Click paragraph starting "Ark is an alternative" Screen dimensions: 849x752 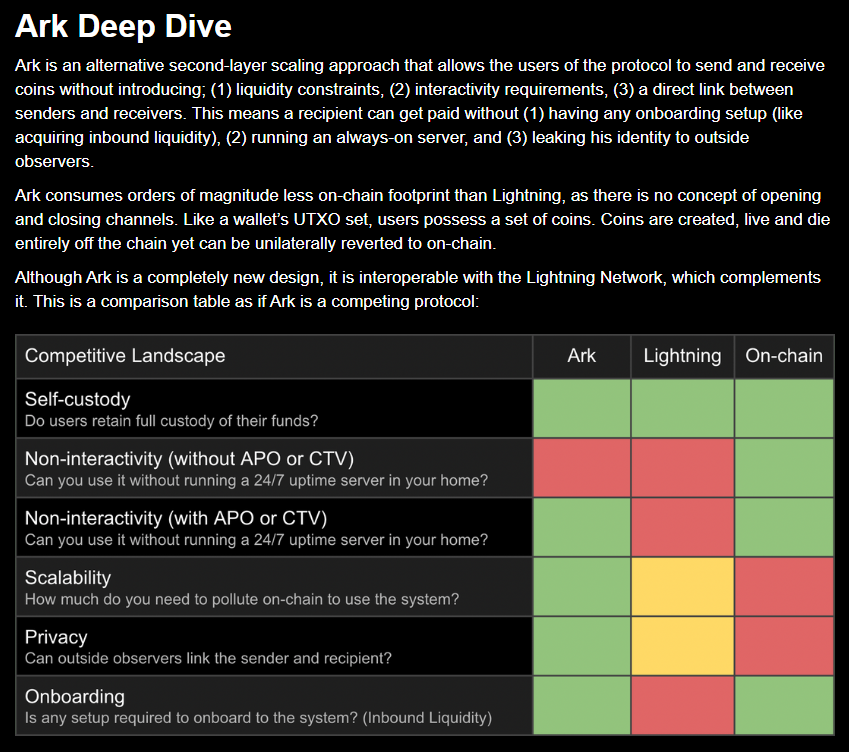420,113
